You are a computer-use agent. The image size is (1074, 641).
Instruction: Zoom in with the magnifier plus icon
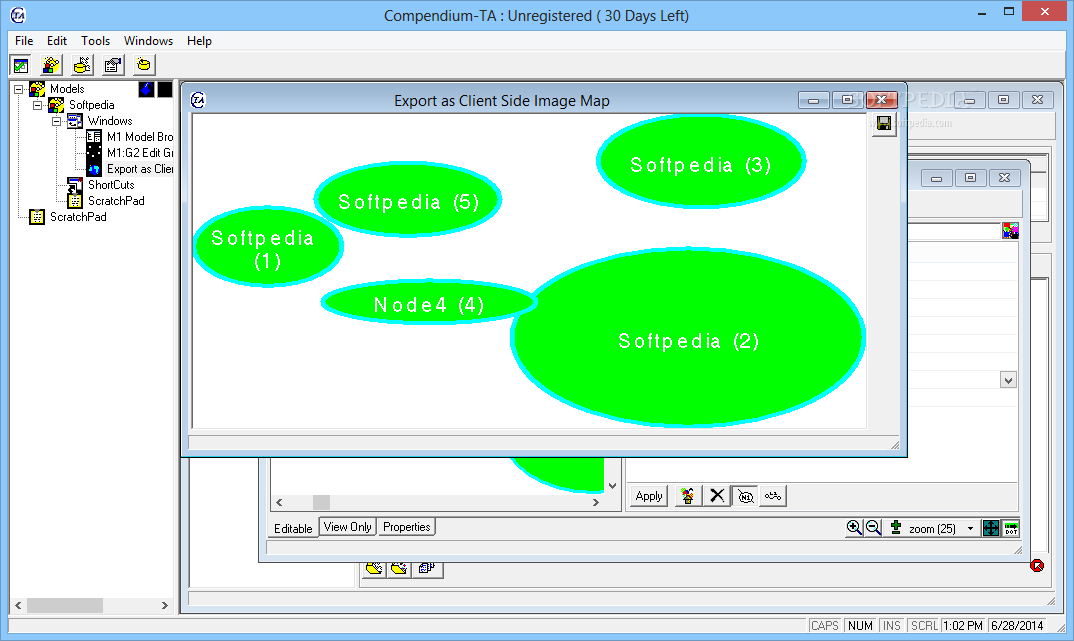(853, 528)
